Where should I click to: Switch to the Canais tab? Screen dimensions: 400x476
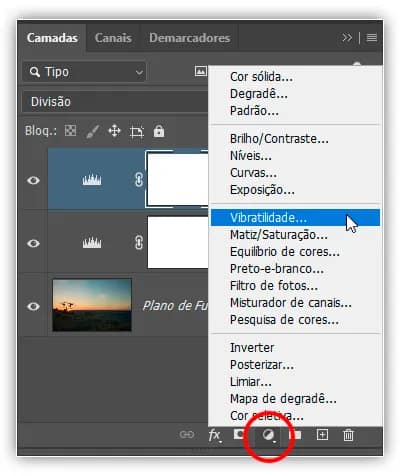pyautogui.click(x=113, y=38)
